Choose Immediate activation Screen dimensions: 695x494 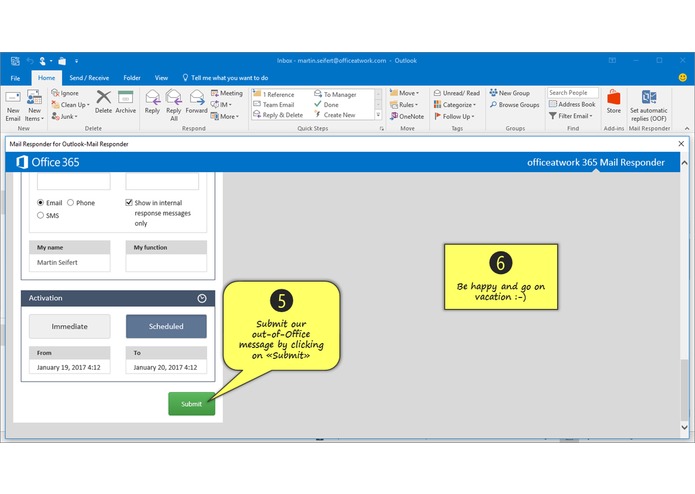(70, 326)
